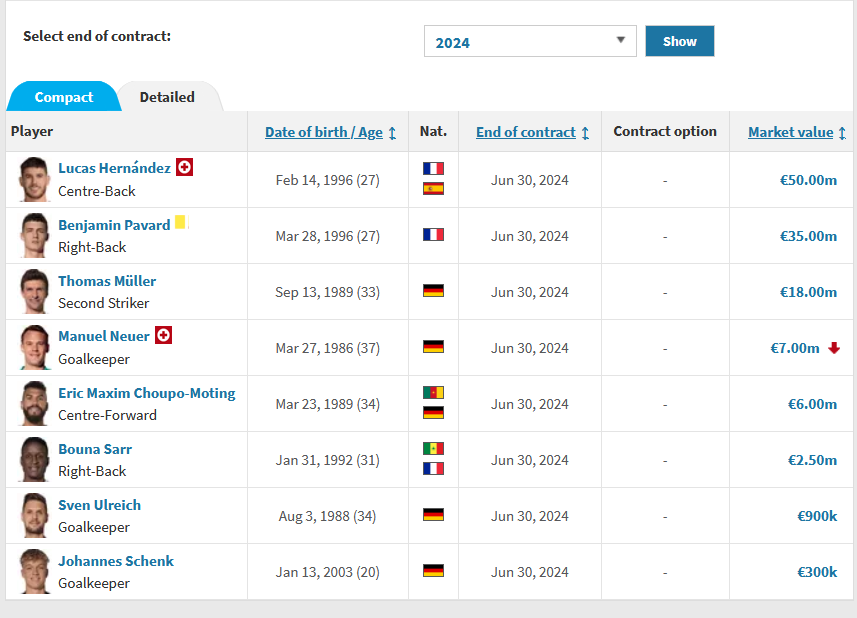Sort by End of contract column

point(526,132)
